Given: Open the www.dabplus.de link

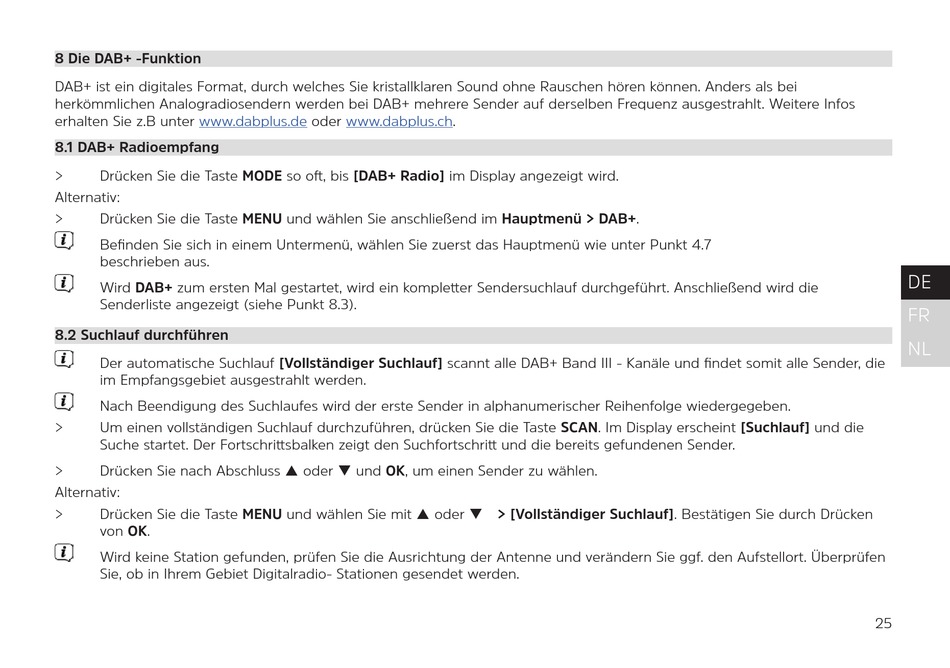Looking at the screenshot, I should [253, 121].
